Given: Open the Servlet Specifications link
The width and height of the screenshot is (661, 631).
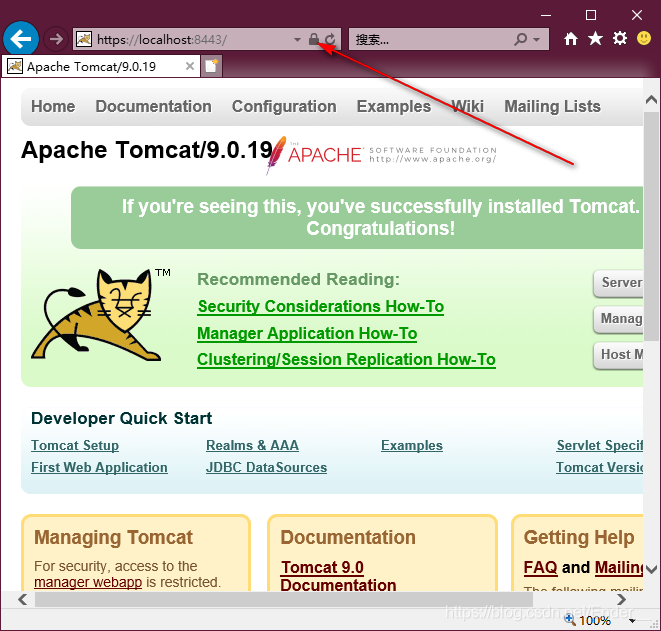Looking at the screenshot, I should (599, 446).
